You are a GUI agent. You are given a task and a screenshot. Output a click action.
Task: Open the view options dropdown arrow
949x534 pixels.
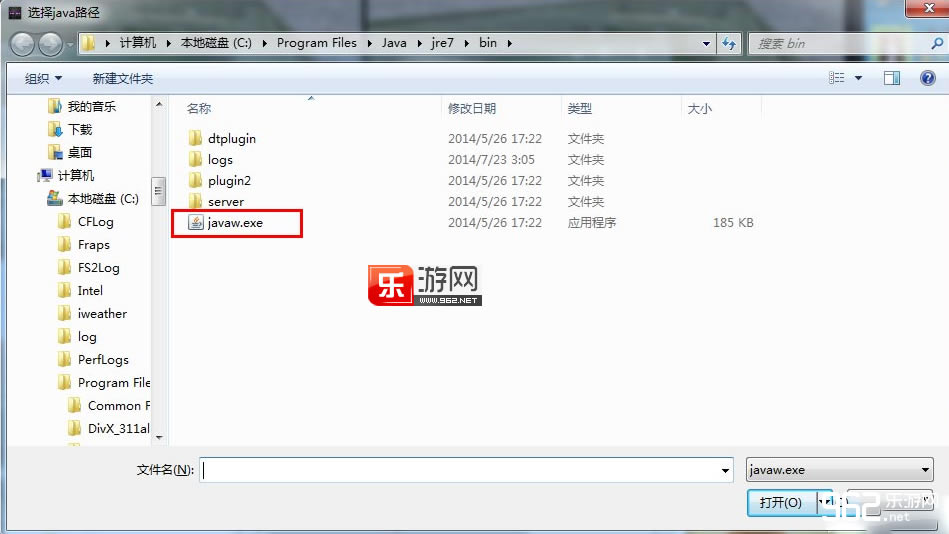coord(858,78)
